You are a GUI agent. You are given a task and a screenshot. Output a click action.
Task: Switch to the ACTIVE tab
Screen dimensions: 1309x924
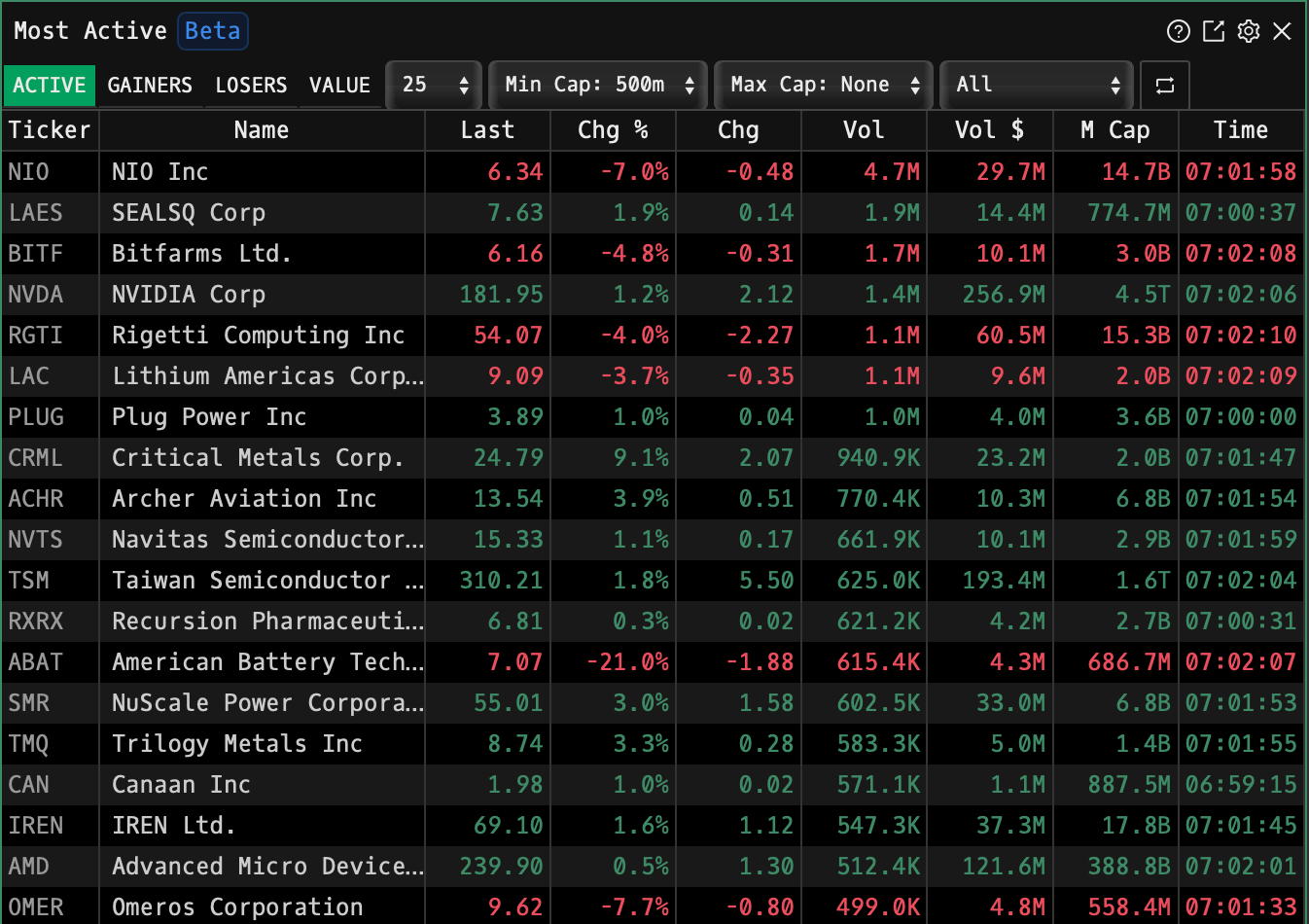(50, 86)
